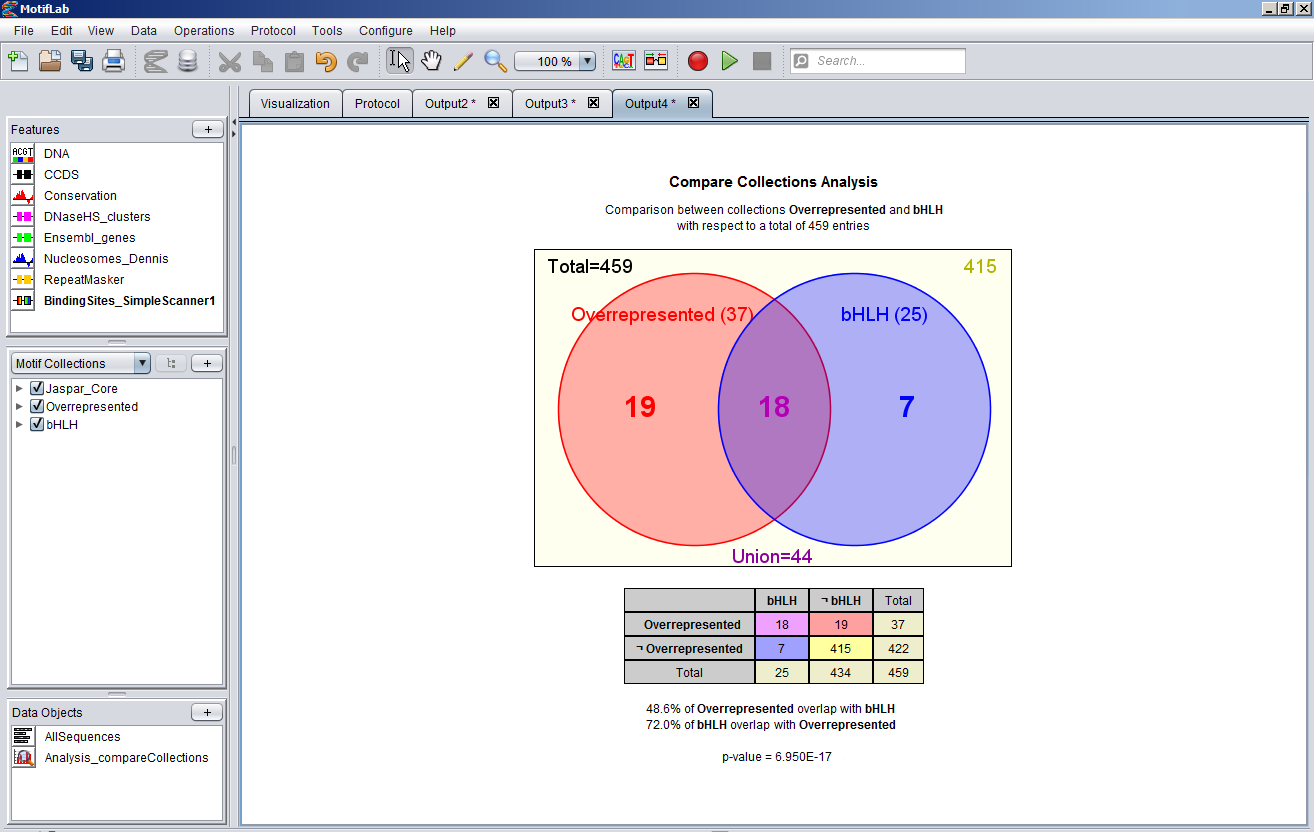Viewport: 1314px width, 832px height.
Task: Switch to the Protocol tab
Action: click(377, 103)
